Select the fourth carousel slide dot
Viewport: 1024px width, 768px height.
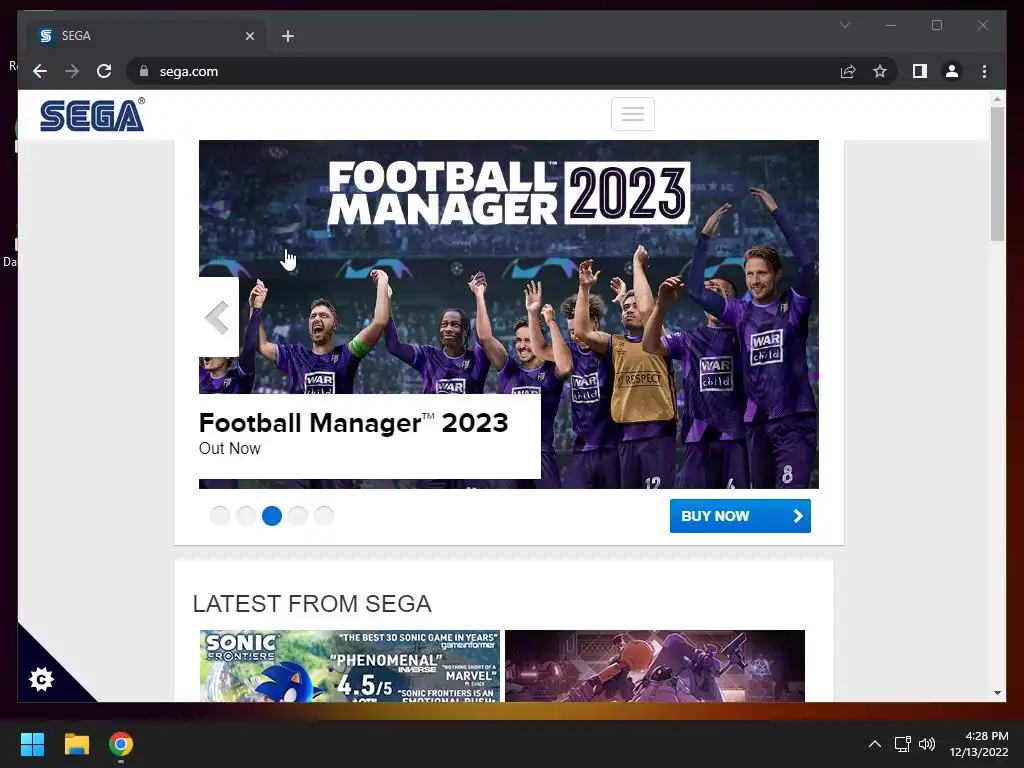point(298,515)
